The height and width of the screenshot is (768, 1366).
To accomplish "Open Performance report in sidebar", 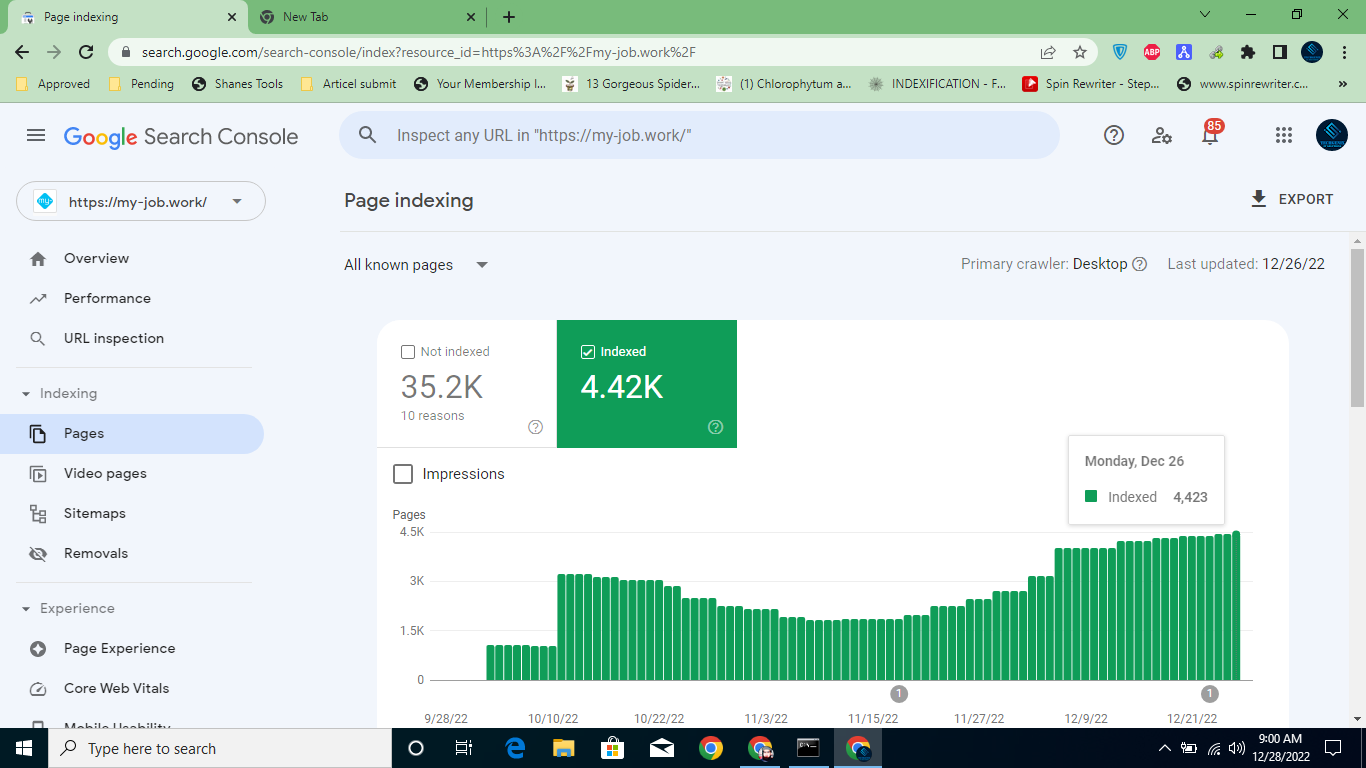I will [x=107, y=299].
